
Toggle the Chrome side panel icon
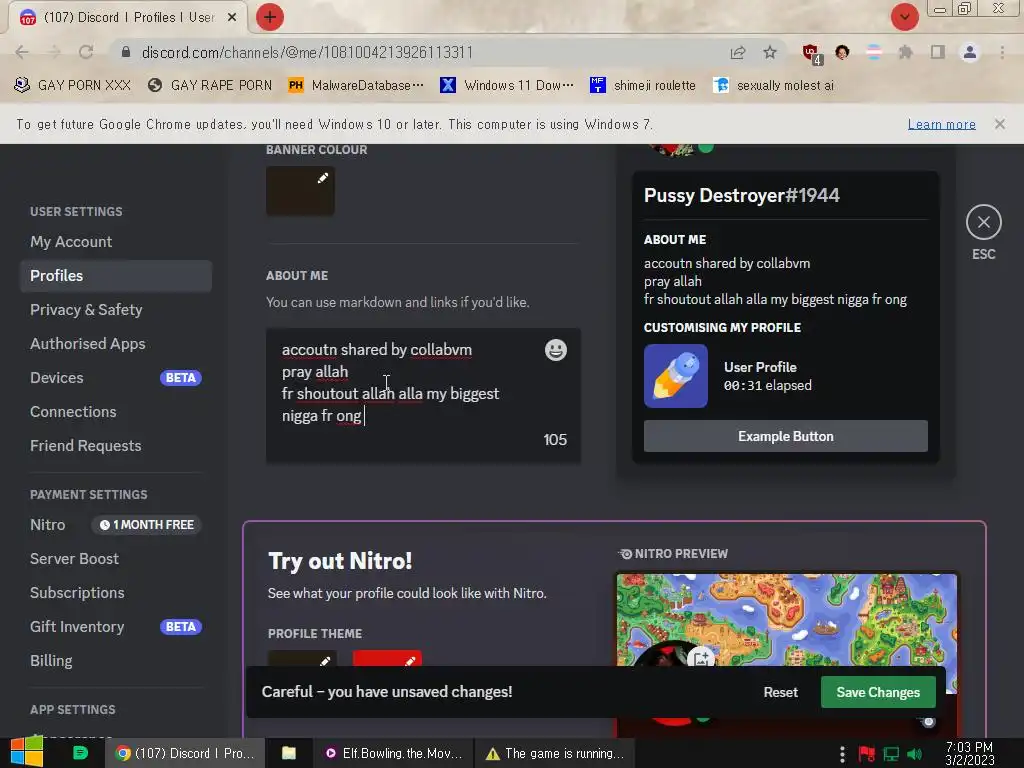pos(938,52)
